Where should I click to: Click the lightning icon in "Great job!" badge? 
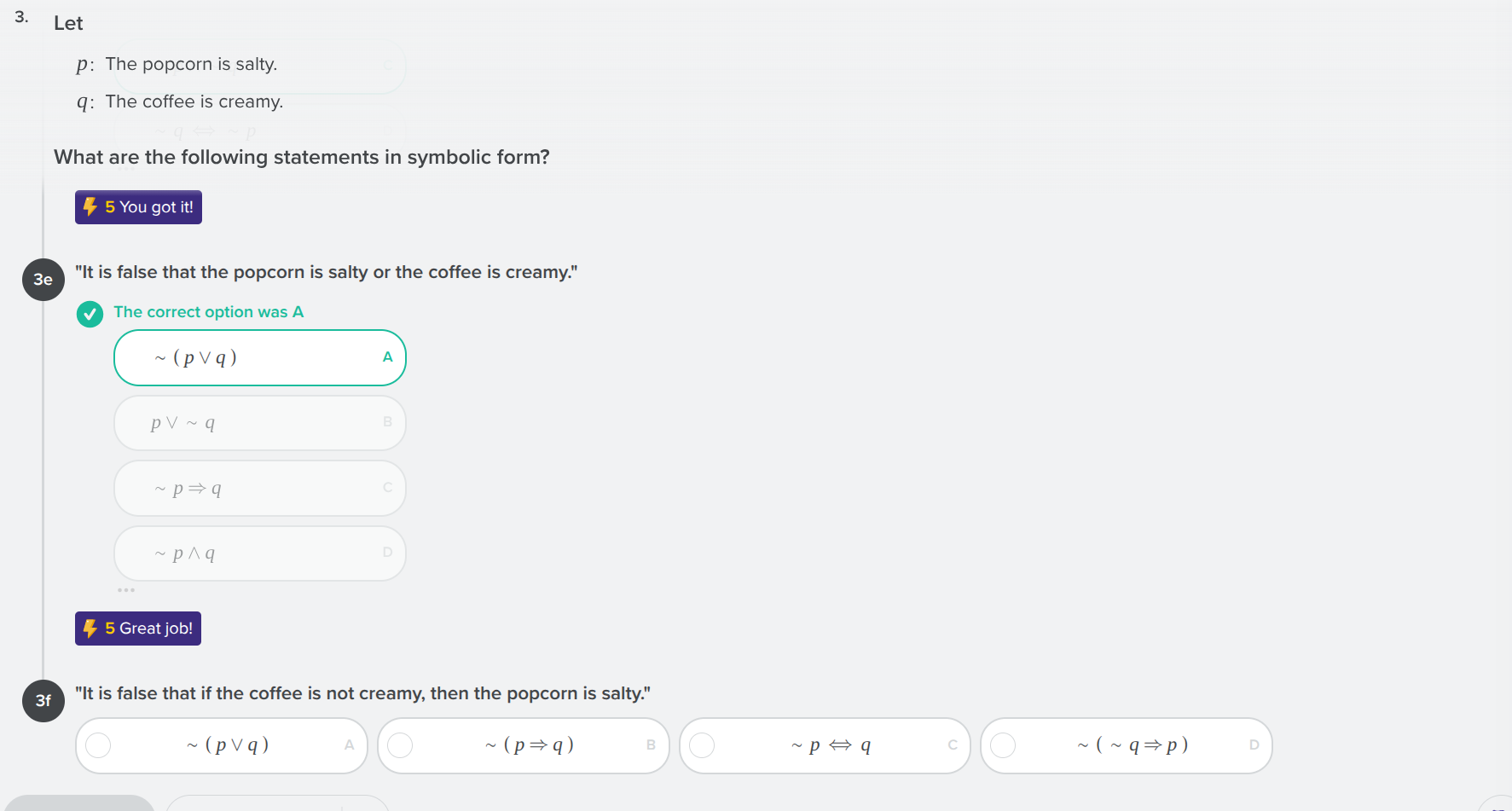(x=90, y=629)
